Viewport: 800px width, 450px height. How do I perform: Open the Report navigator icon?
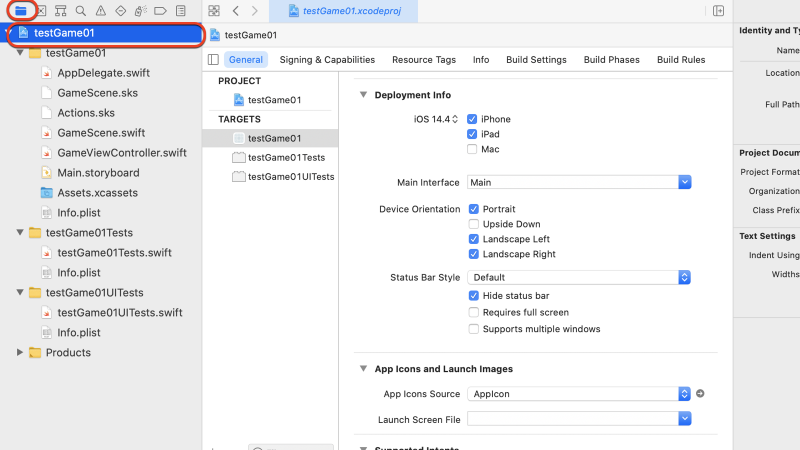click(x=180, y=11)
